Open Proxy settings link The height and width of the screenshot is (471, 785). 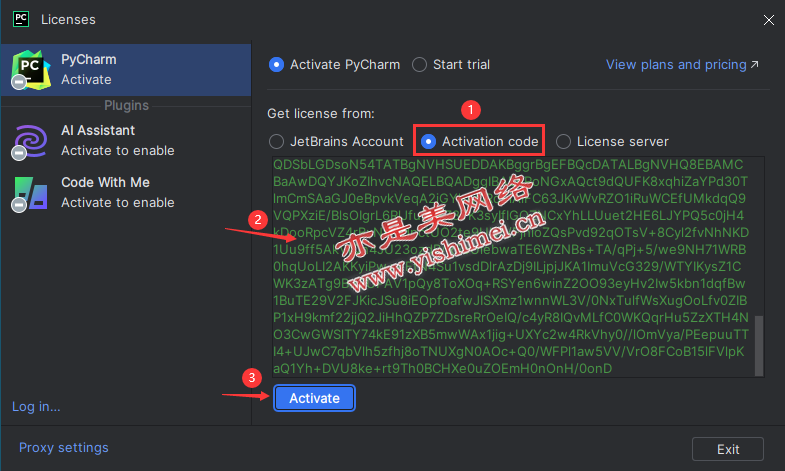64,447
